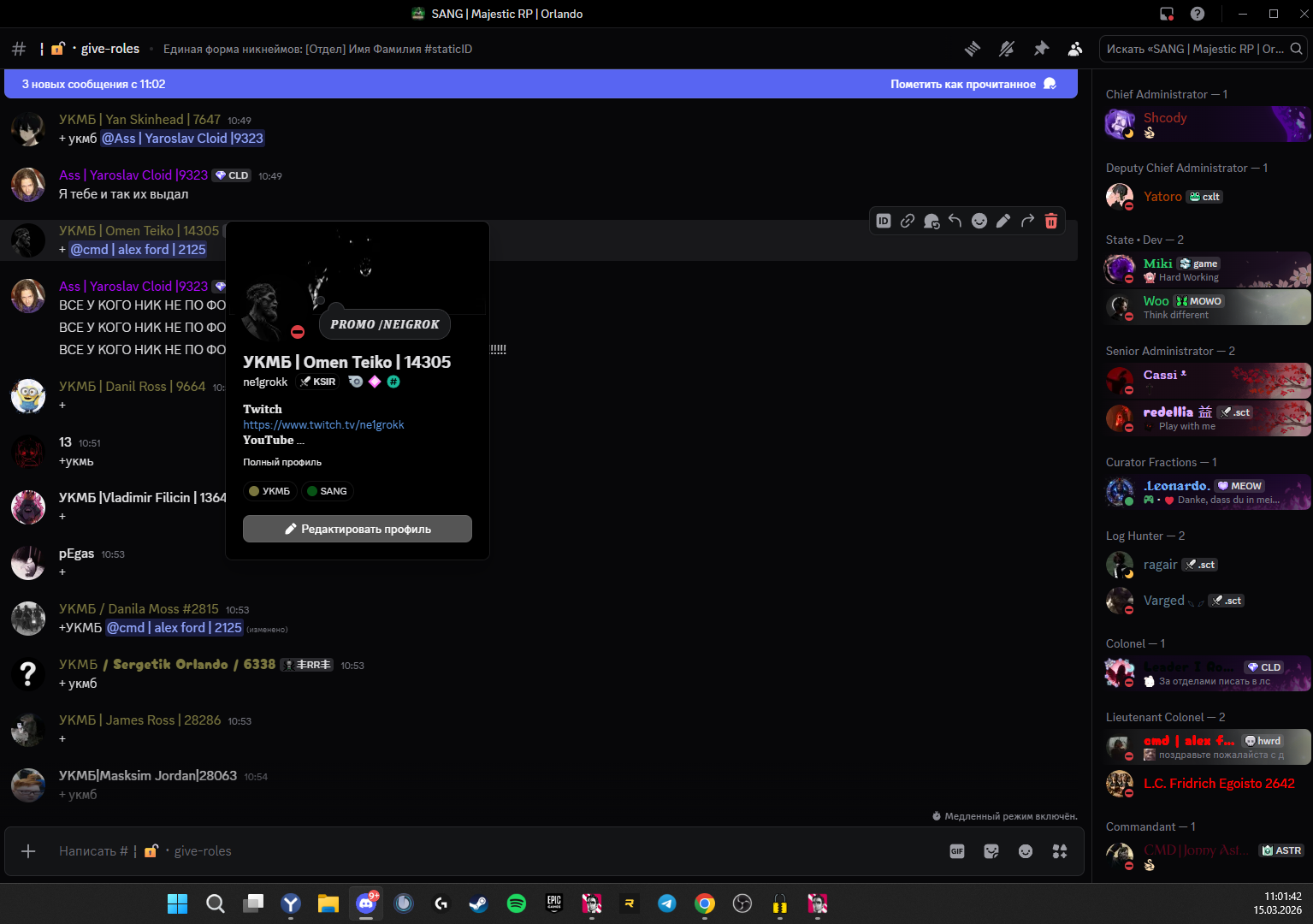
Task: Toggle the muted notifications bell for this channel
Action: pyautogui.click(x=1007, y=49)
